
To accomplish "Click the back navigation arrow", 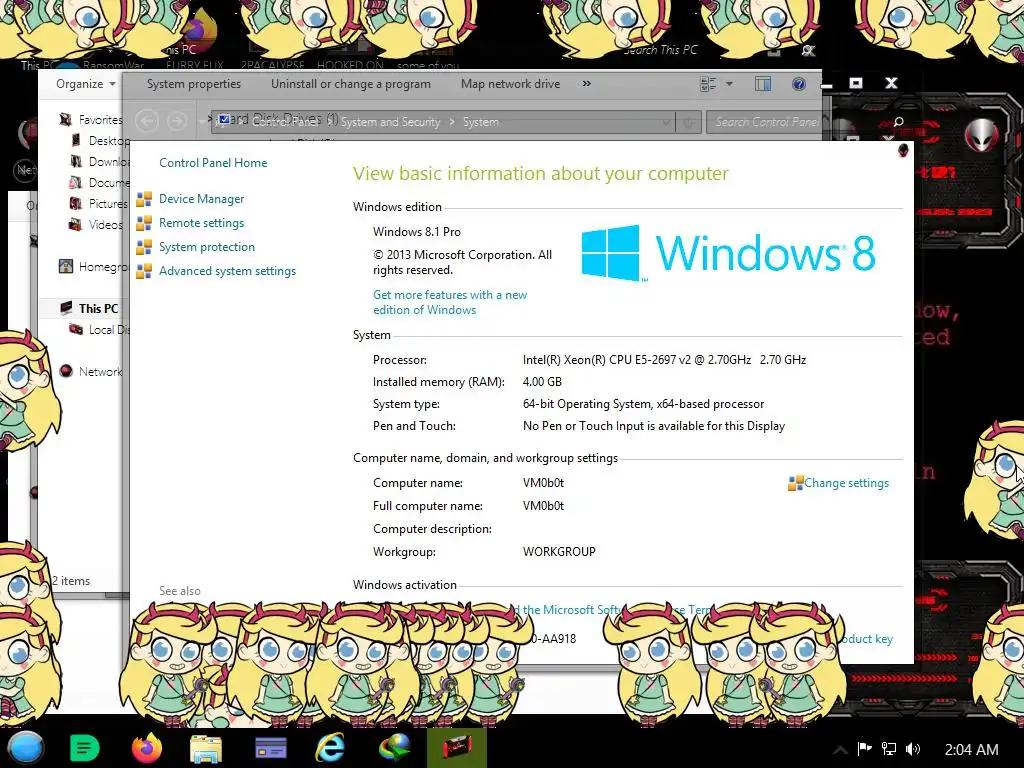I will [147, 121].
